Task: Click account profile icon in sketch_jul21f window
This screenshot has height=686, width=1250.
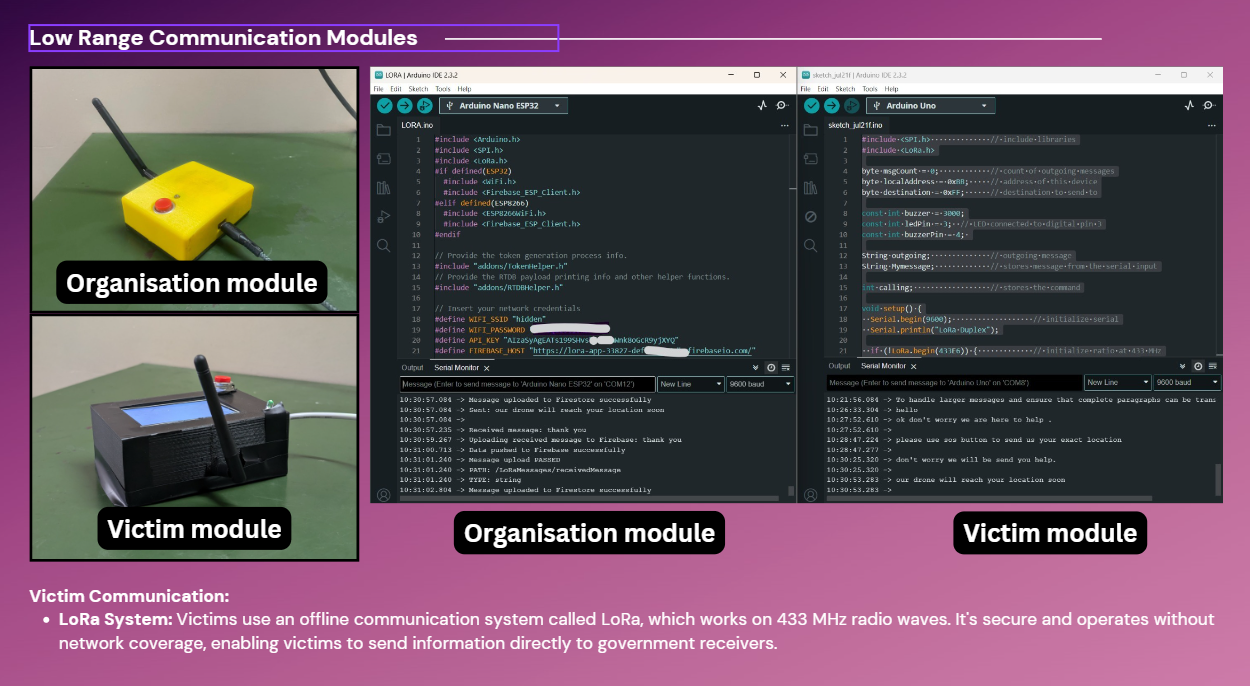Action: (x=811, y=494)
